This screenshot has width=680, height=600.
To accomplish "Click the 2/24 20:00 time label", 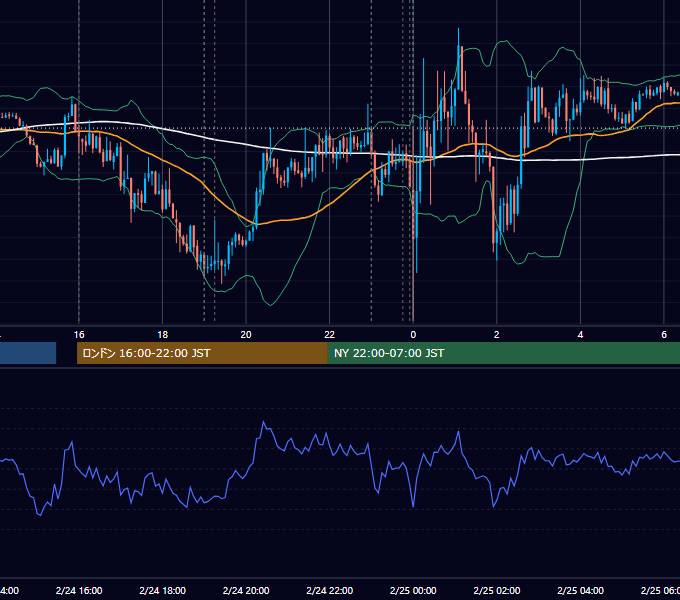I will click(x=246, y=590).
